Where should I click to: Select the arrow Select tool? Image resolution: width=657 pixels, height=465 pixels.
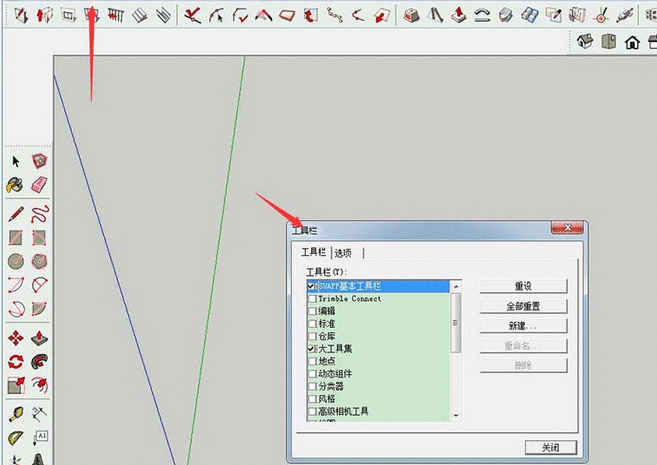tap(16, 161)
